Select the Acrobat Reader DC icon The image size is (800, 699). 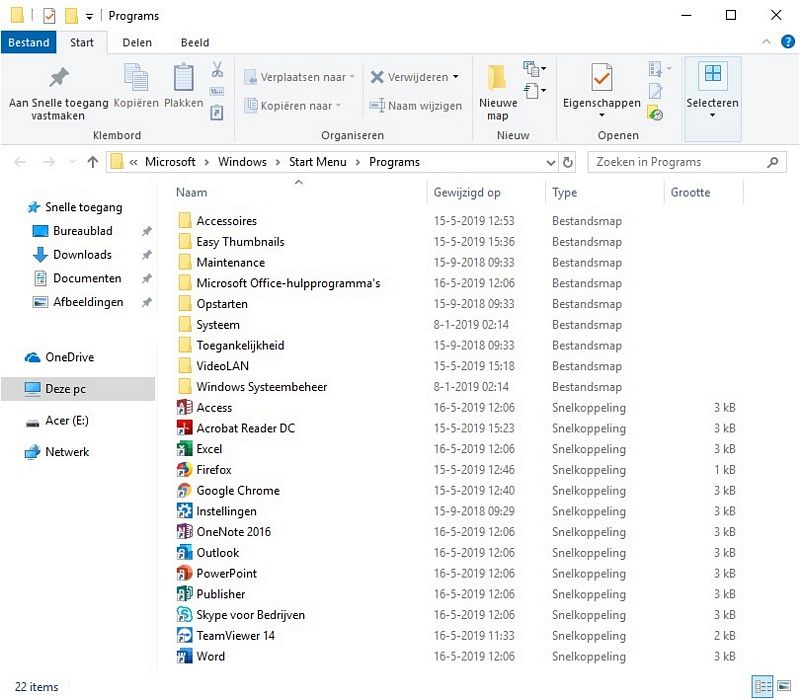click(x=184, y=428)
